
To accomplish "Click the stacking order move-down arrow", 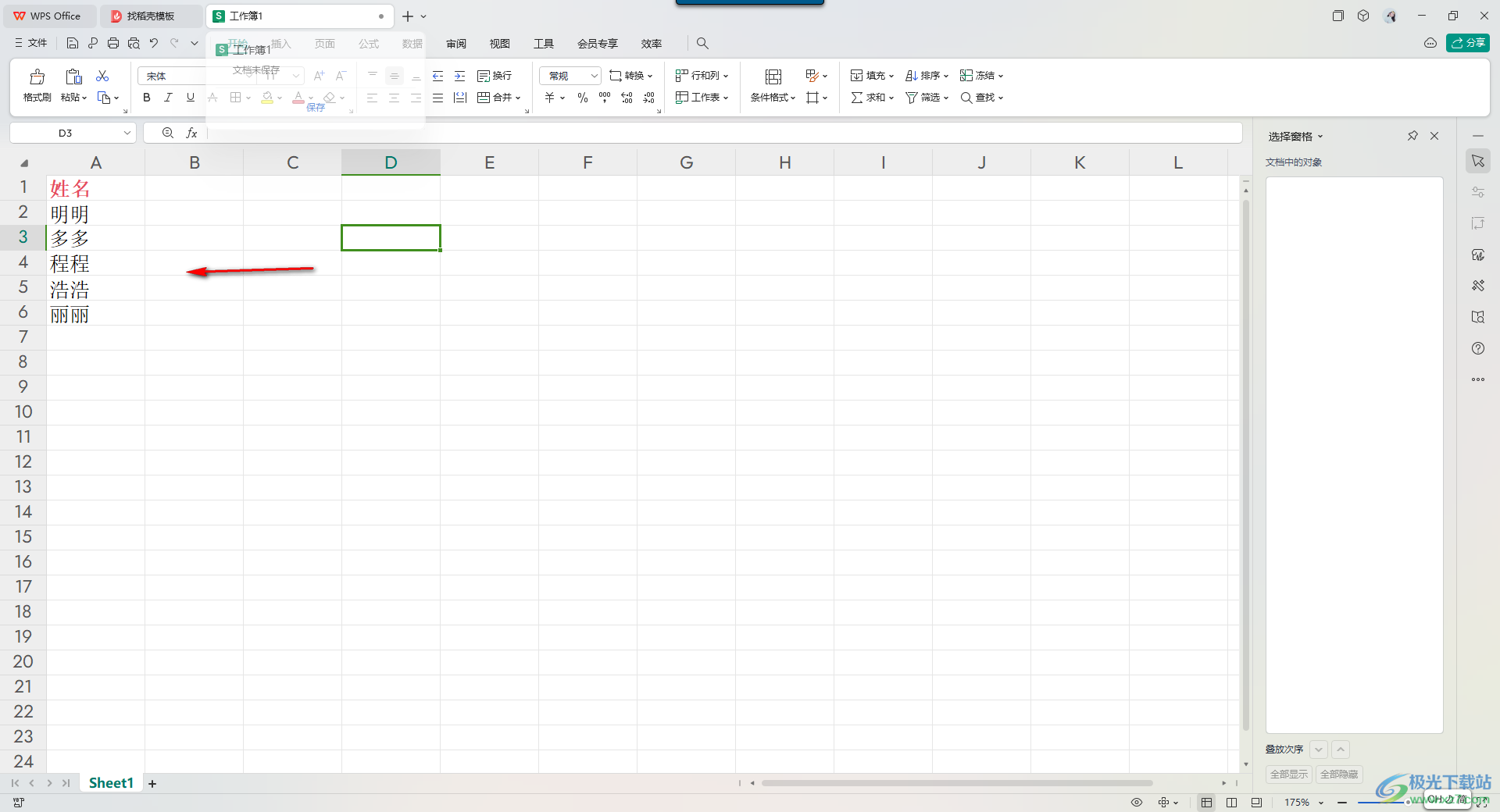I will (x=1319, y=750).
